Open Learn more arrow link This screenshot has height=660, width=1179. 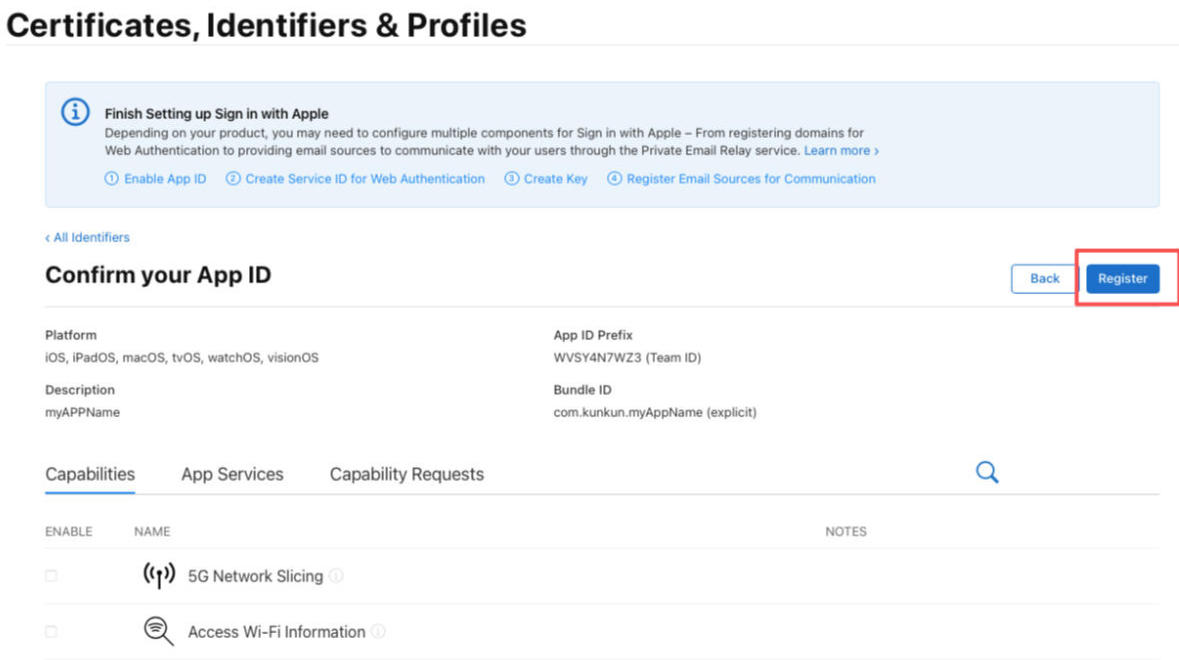[841, 150]
